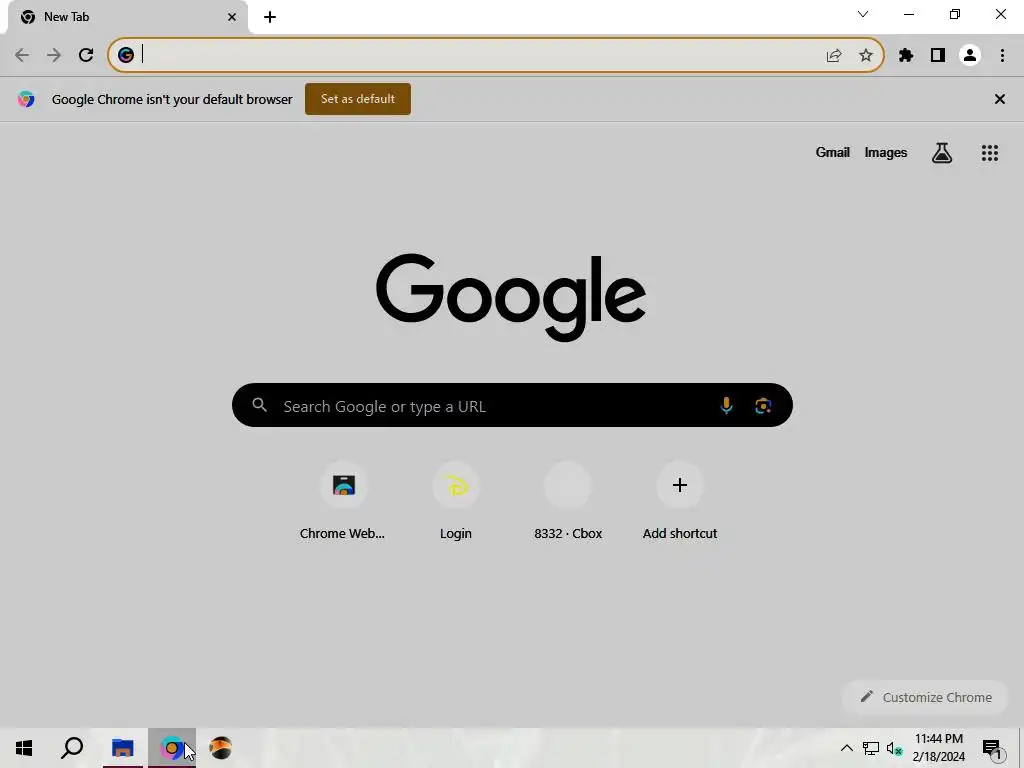Viewport: 1024px width, 768px height.
Task: Share this page via the share icon
Action: pyautogui.click(x=834, y=56)
